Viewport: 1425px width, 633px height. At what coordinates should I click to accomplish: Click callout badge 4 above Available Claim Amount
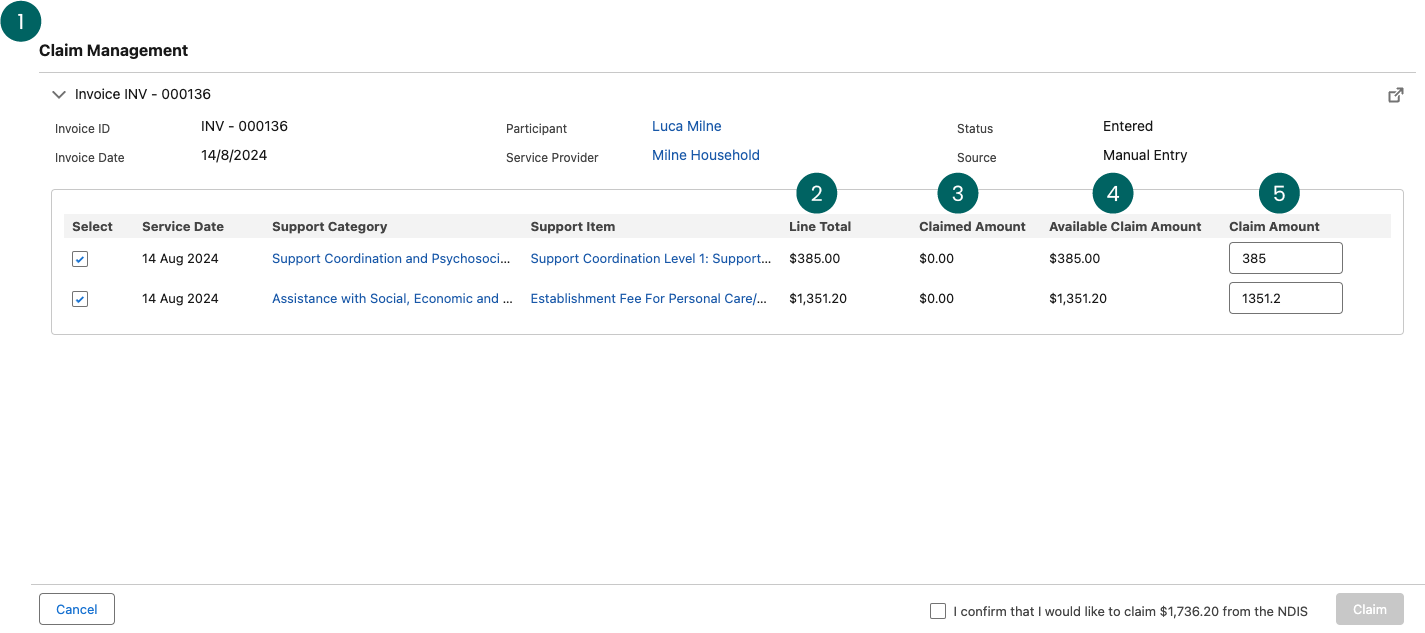tap(1113, 194)
